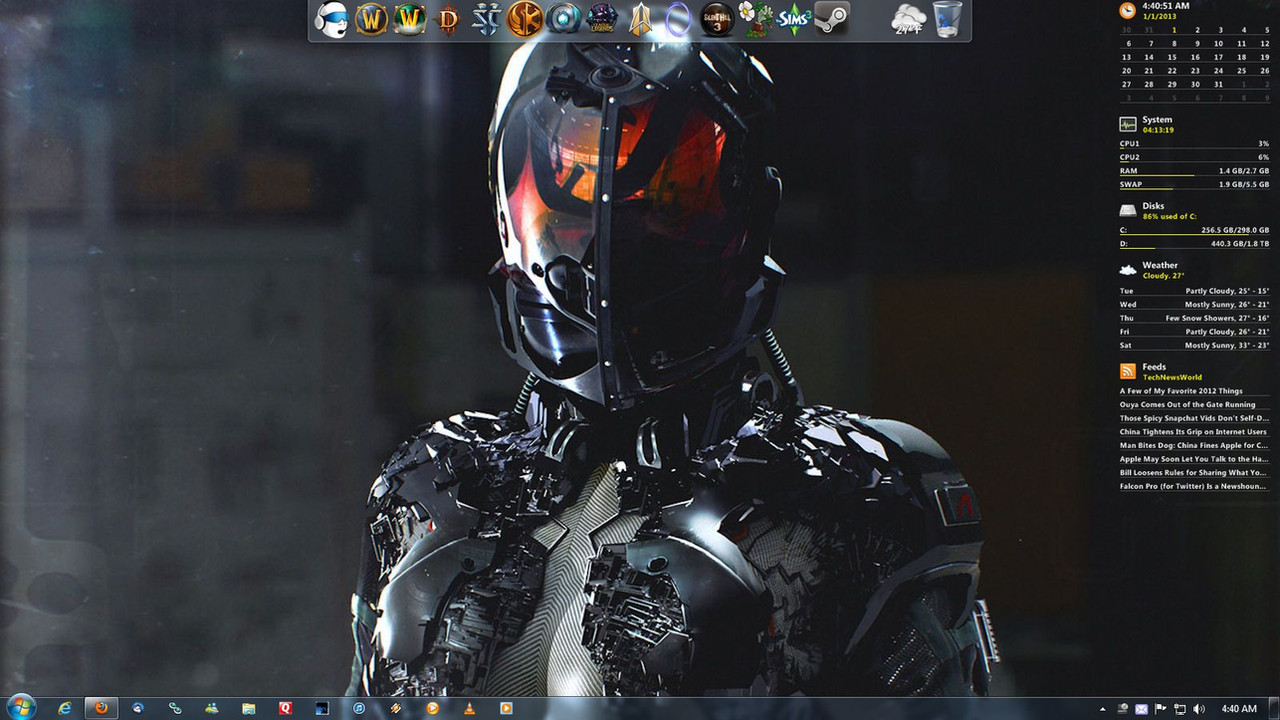Viewport: 1280px width, 720px height.
Task: Launch The Sims 3 from the dock
Action: 793,19
